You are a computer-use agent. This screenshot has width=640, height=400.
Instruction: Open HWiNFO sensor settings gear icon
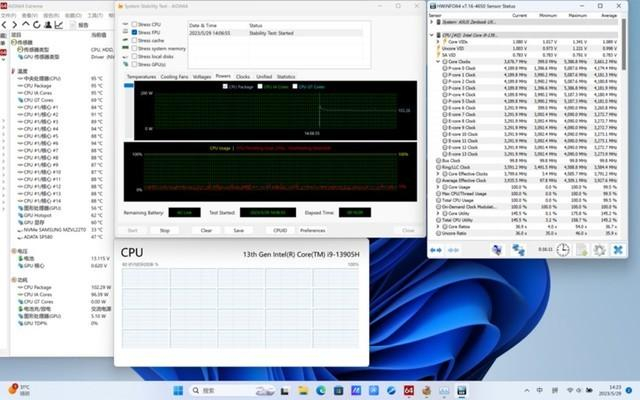[x=599, y=249]
